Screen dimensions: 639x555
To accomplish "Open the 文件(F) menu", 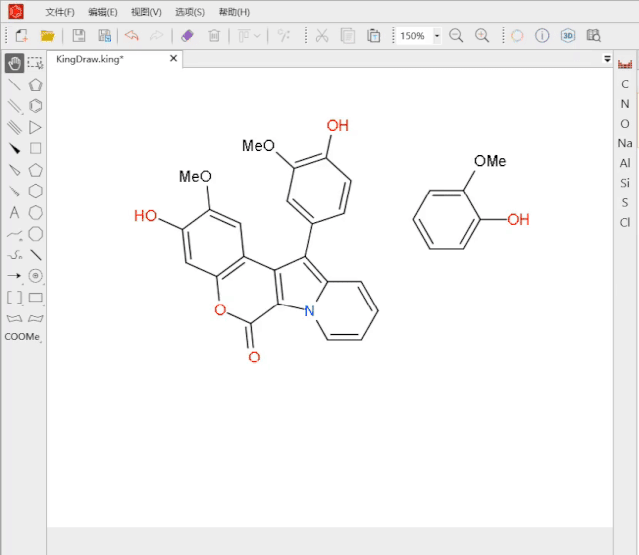I will [60, 12].
